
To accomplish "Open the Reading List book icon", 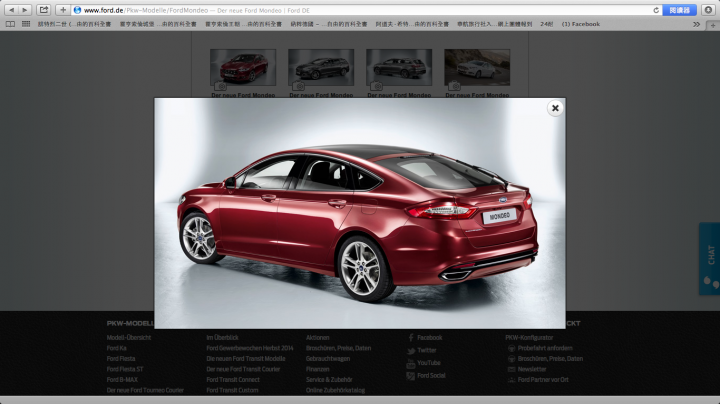I will click(10, 24).
